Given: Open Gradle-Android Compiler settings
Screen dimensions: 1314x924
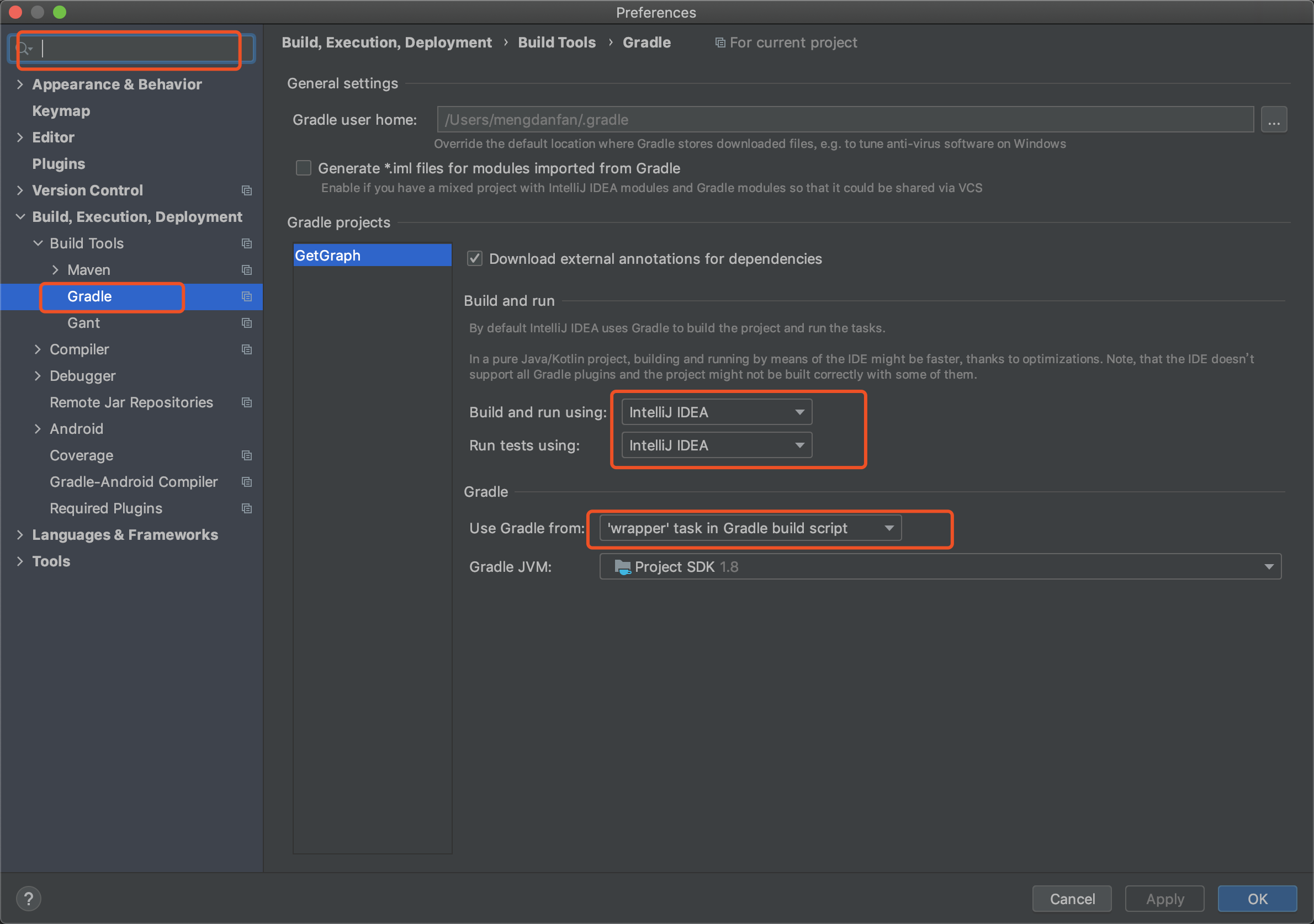Looking at the screenshot, I should coord(134,482).
